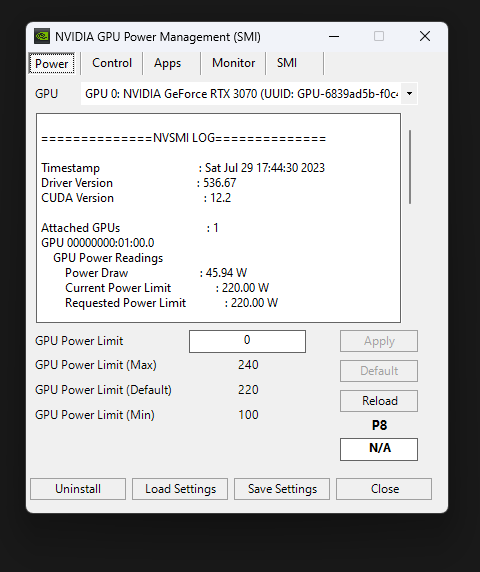Click the GPU Power Limit input field

tap(247, 341)
